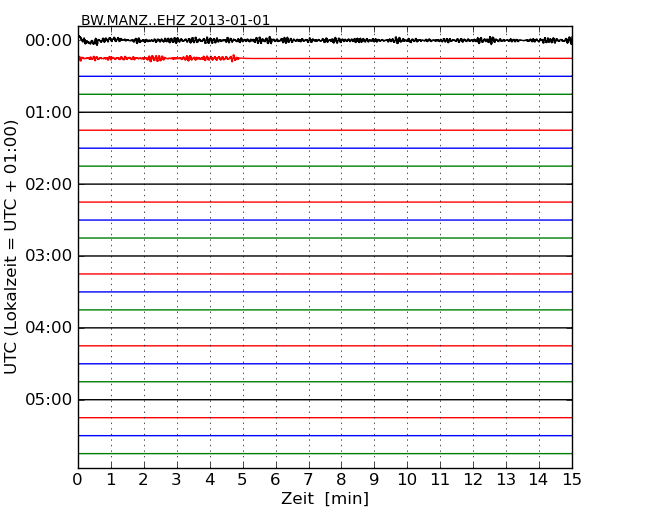Click the black seismogram trace at 00:00
Viewport: 650px width, 520px height.
click(x=325, y=40)
